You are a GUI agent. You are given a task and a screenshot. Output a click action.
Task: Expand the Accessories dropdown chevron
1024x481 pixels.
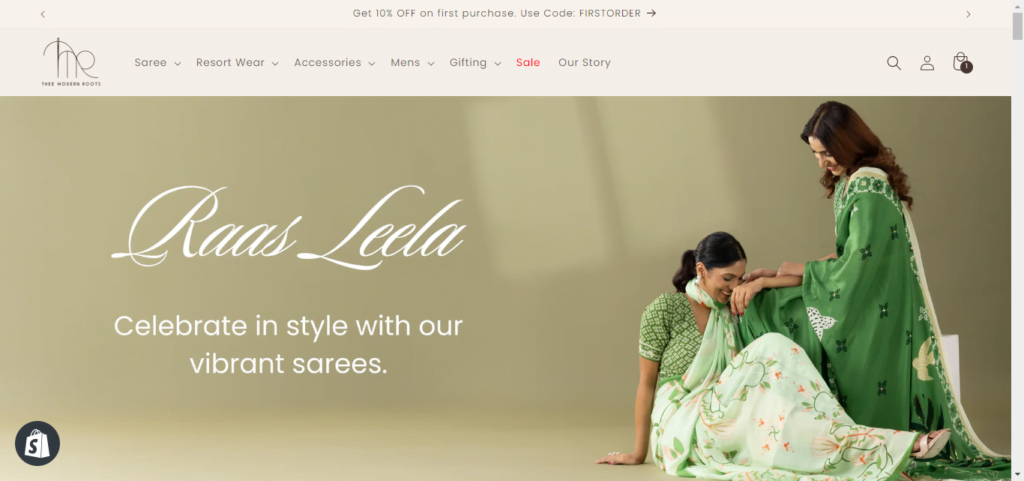pyautogui.click(x=372, y=63)
